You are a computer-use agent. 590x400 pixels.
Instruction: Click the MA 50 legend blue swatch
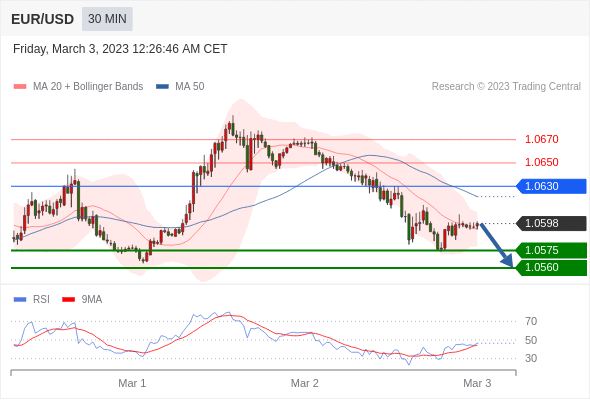point(162,87)
